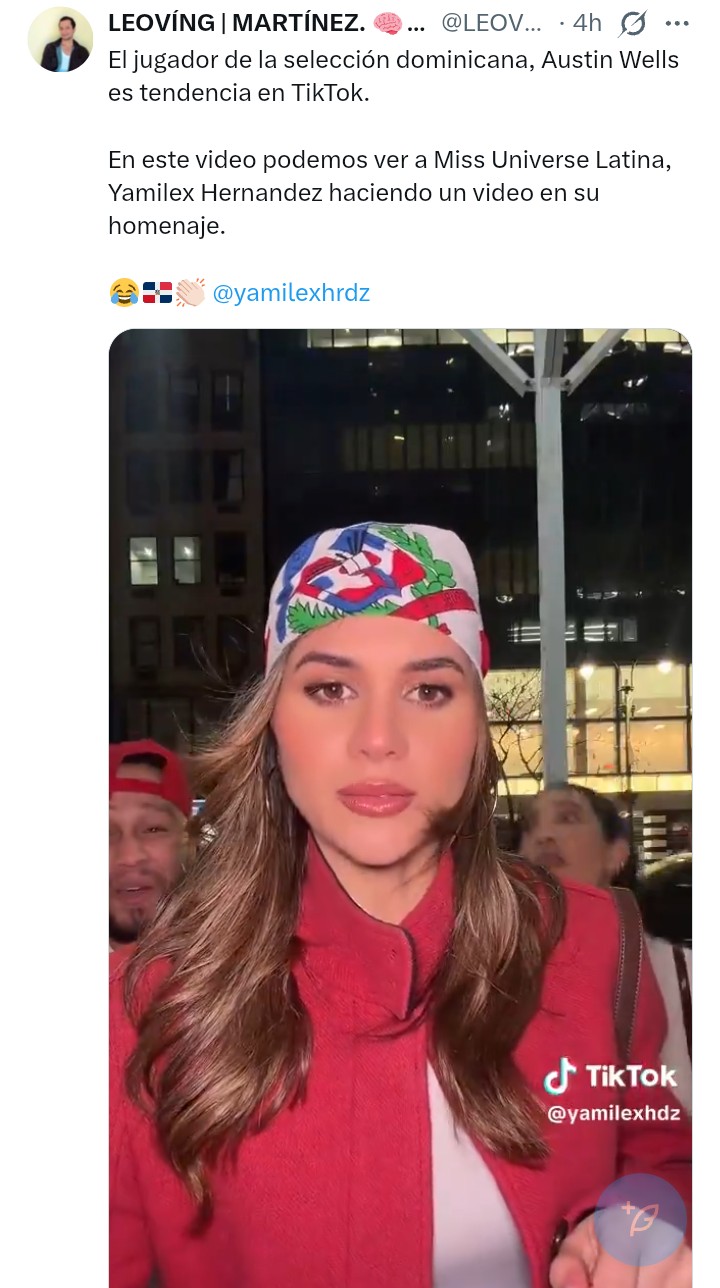Tap the Dominican flag emoji
Image resolution: width=720 pixels, height=1288 pixels.
[x=157, y=293]
